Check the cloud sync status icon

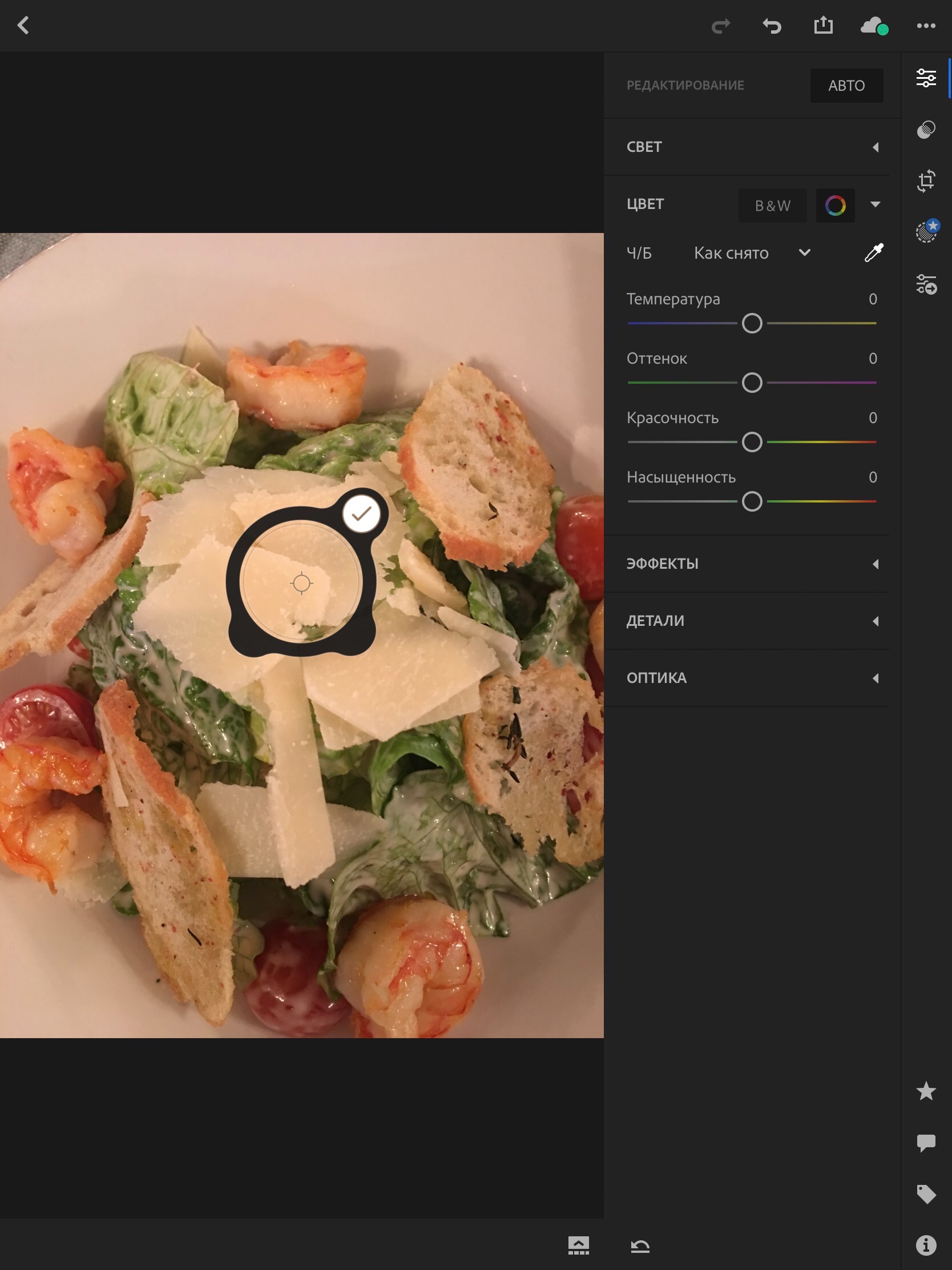[x=874, y=26]
